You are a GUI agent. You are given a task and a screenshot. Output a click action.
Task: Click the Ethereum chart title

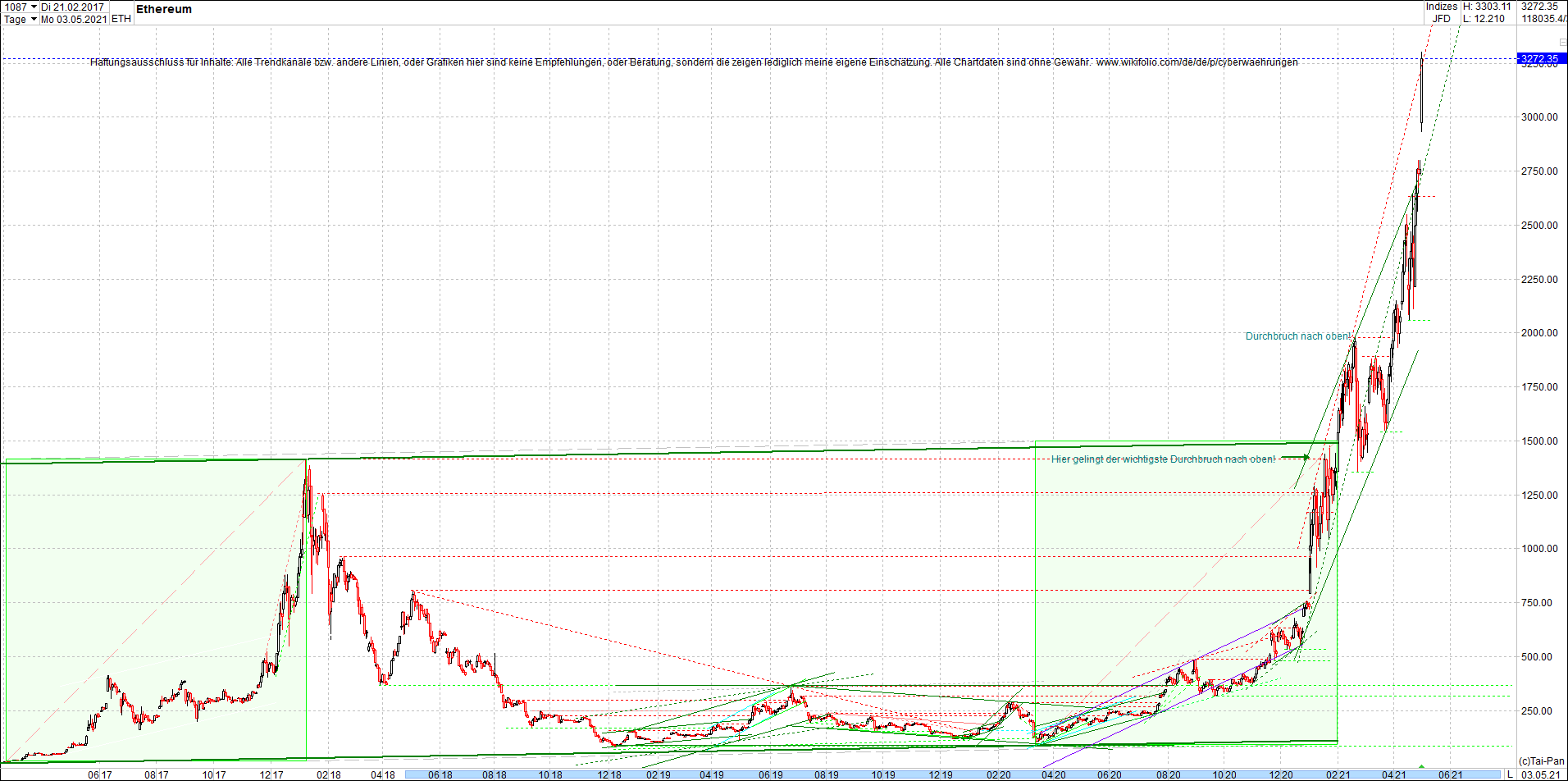tap(164, 9)
